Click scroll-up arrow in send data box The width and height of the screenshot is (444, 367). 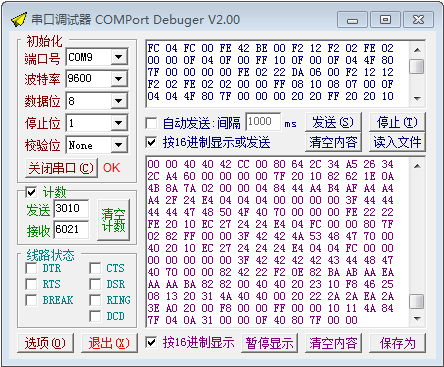tap(417, 50)
